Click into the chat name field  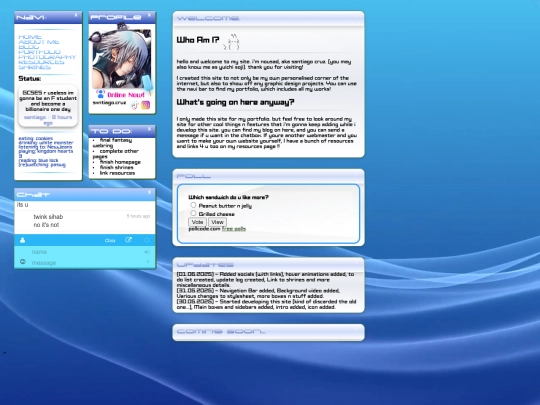point(86,252)
